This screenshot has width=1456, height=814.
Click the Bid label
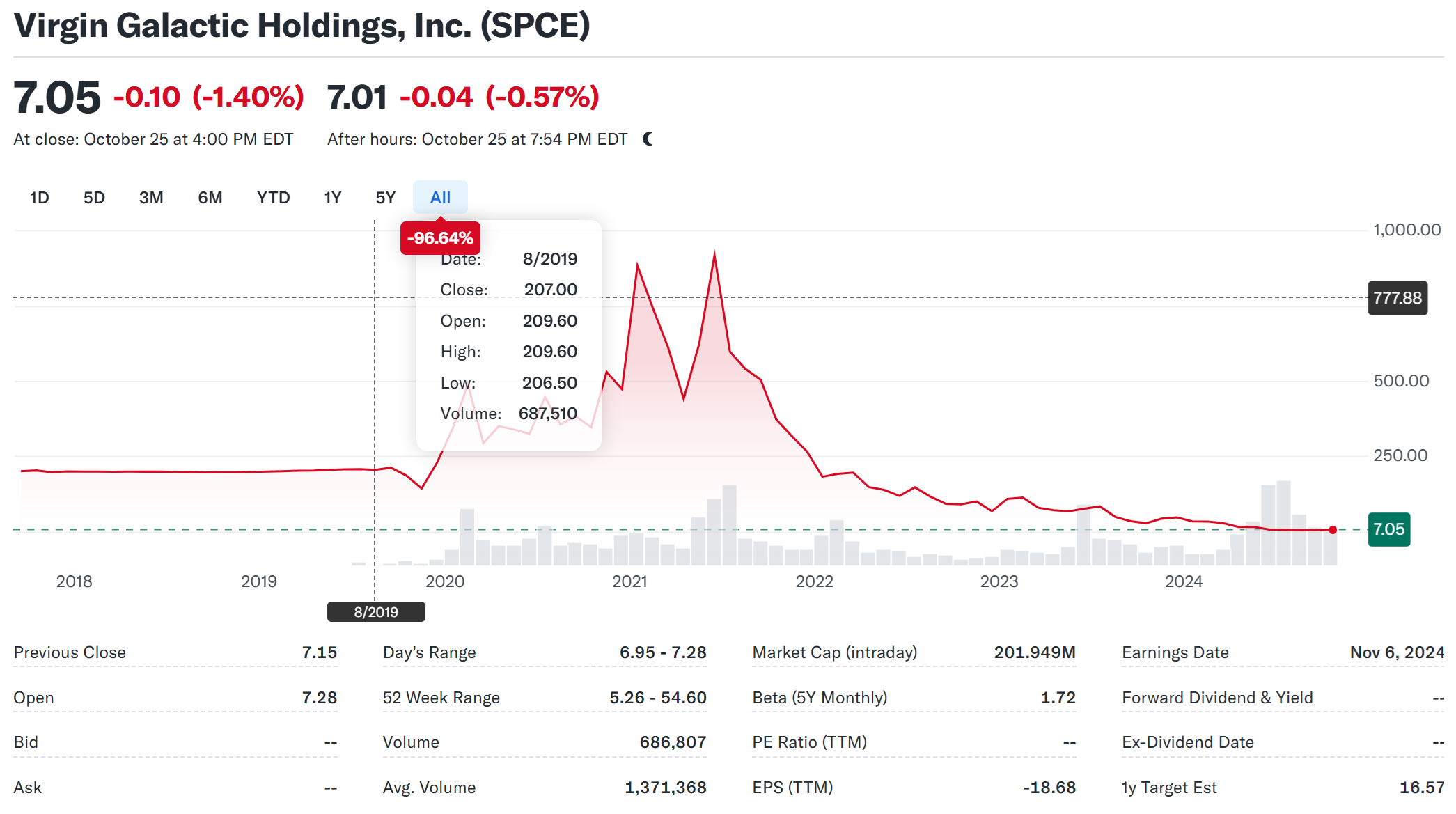click(x=26, y=742)
